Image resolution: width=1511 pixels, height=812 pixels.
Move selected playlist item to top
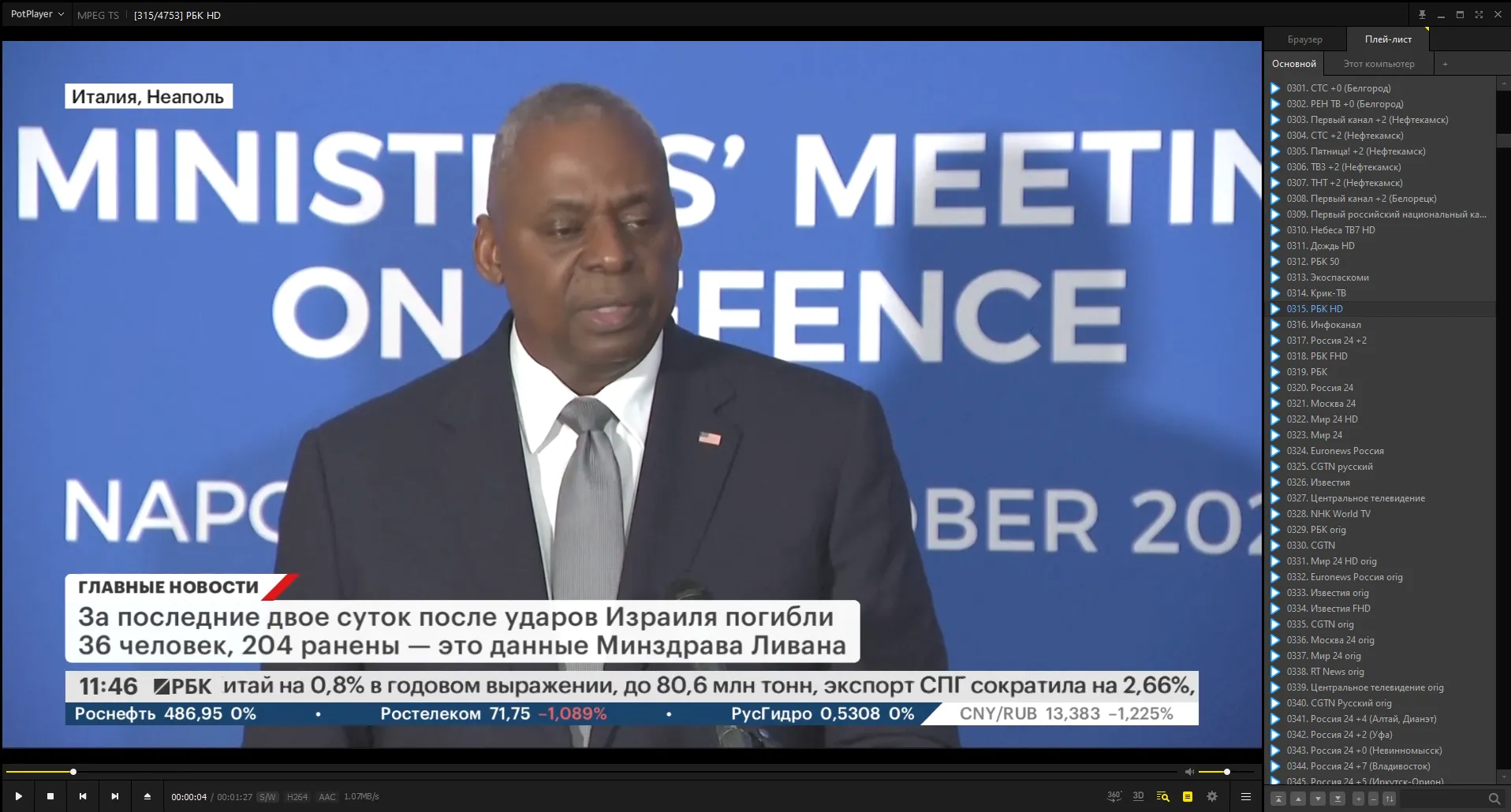click(x=1279, y=799)
